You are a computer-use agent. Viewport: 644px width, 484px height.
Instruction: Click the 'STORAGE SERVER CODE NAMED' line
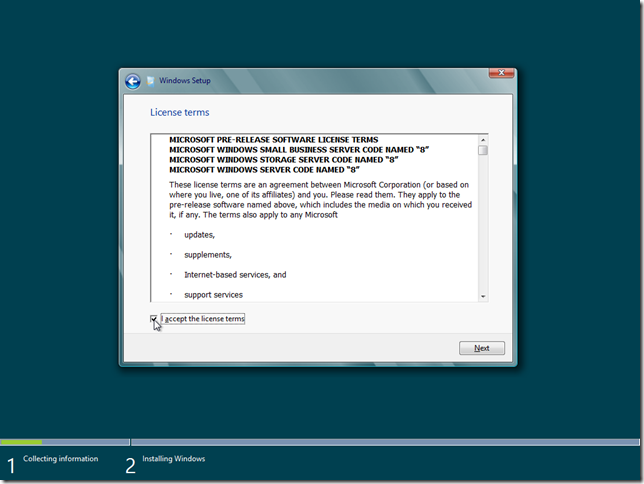(x=284, y=159)
